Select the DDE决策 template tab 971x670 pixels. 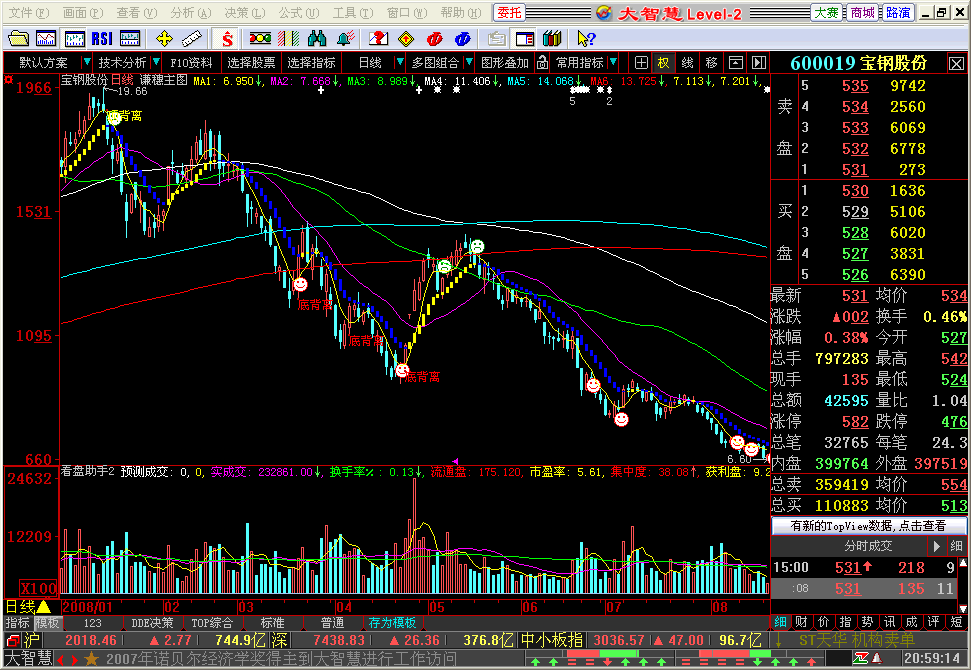tap(152, 623)
